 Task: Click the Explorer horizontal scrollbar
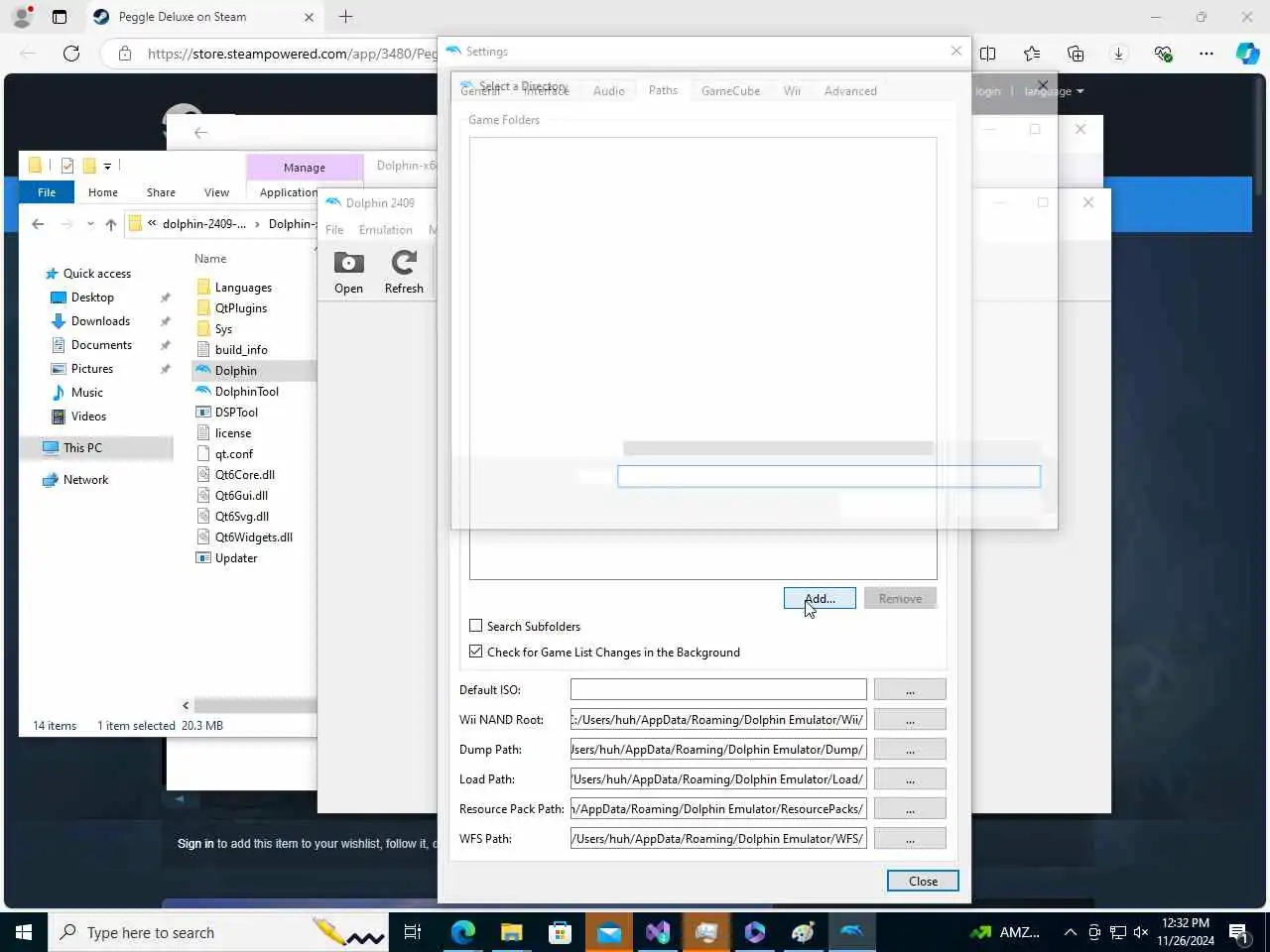[x=255, y=705]
